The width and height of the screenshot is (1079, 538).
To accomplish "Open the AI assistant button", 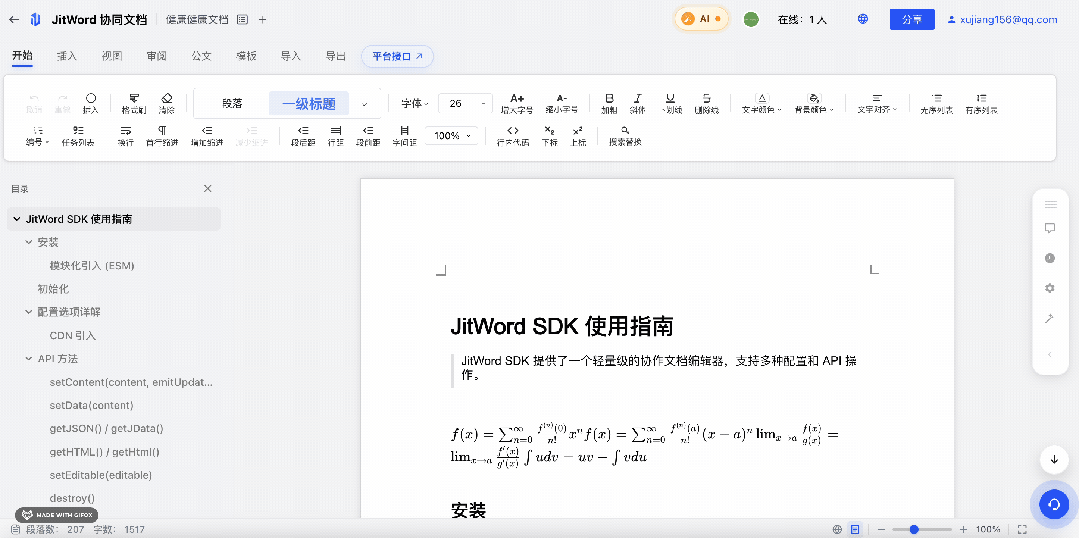I will (701, 19).
